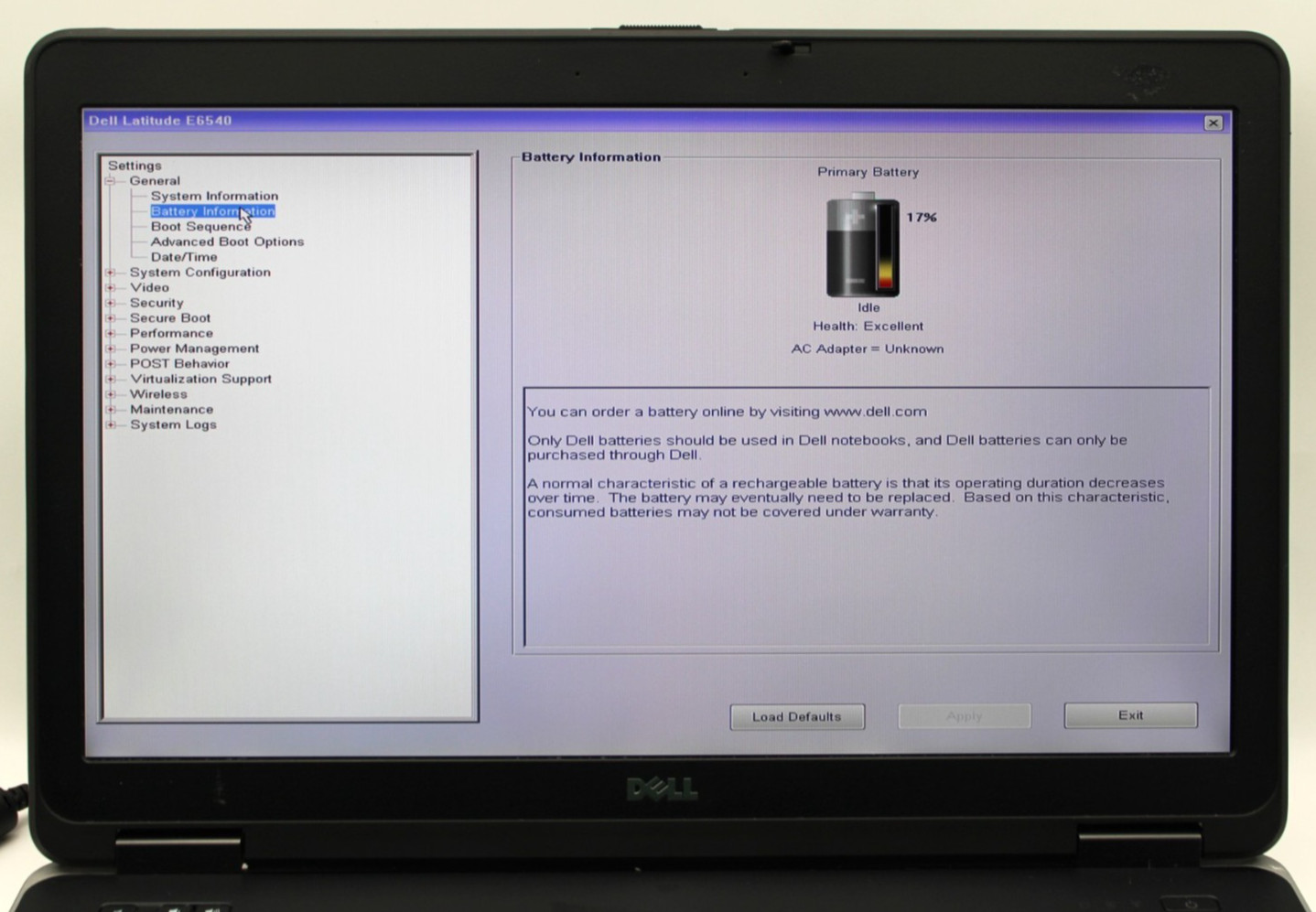Screen dimensions: 1316x912
Task: Select System Information in the tree
Action: coord(214,196)
